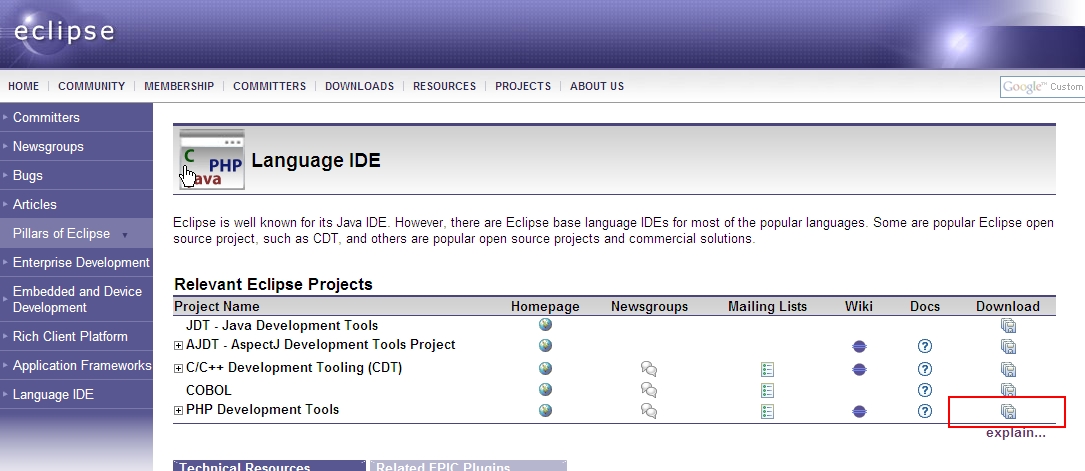Click the explain... link
Screen dimensions: 1085x471
coord(1016,433)
